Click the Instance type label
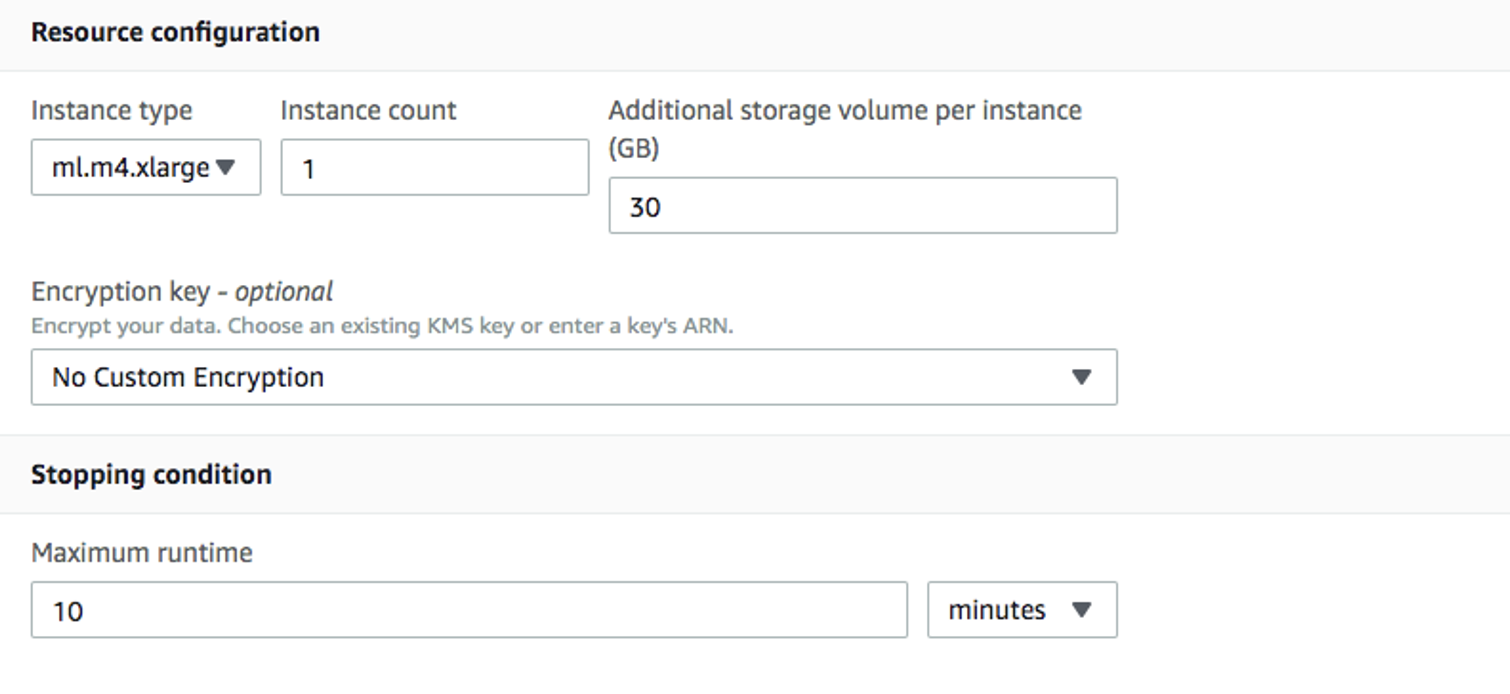1510x694 pixels. (112, 111)
